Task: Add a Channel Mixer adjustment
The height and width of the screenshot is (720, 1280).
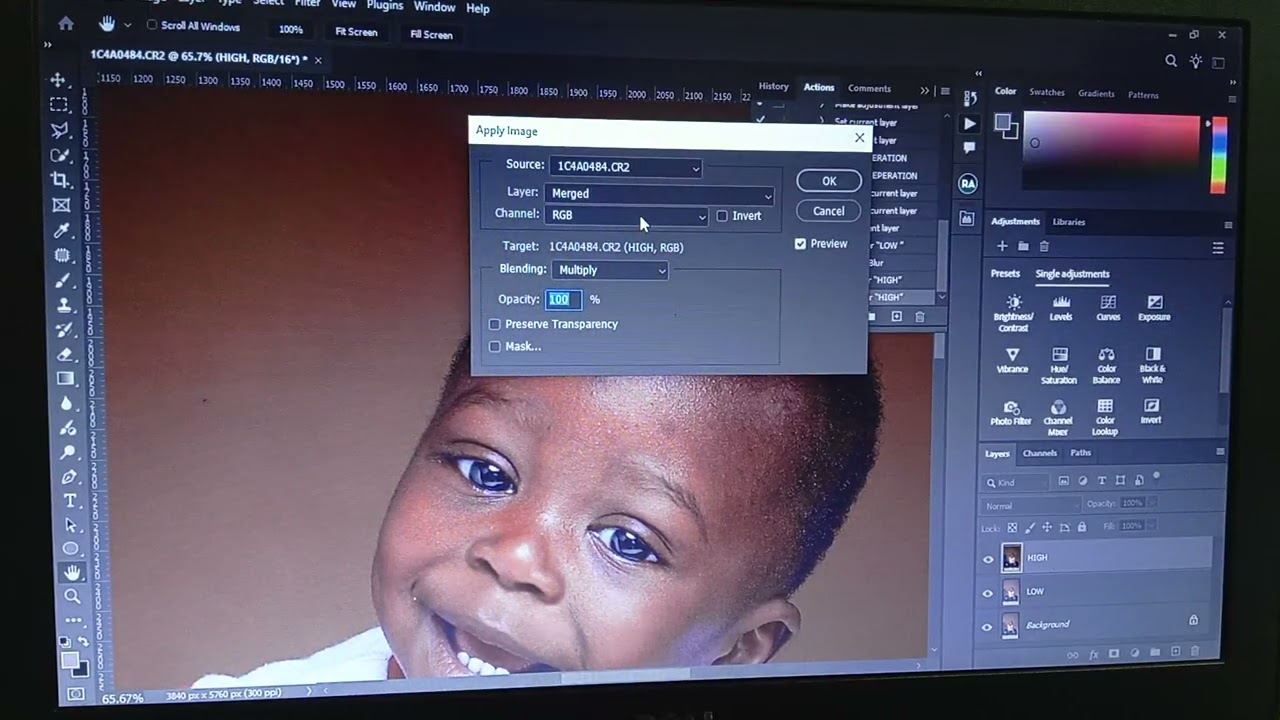Action: [x=1058, y=418]
